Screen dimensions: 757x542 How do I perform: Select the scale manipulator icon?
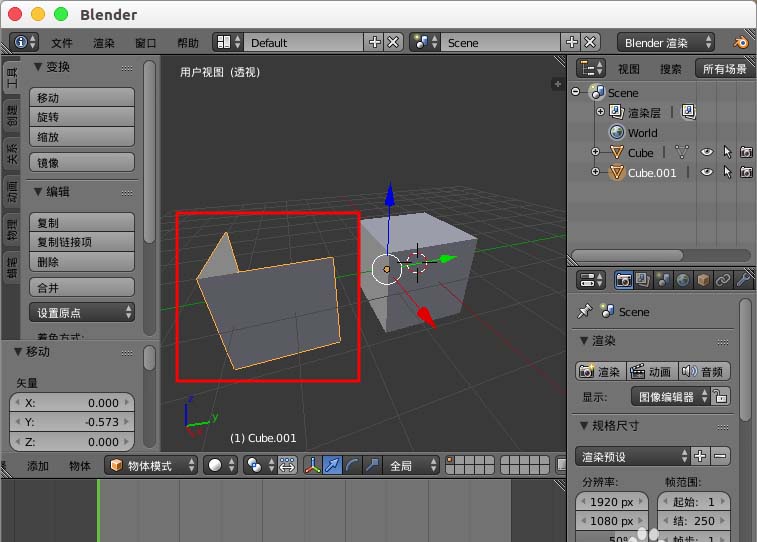(372, 465)
